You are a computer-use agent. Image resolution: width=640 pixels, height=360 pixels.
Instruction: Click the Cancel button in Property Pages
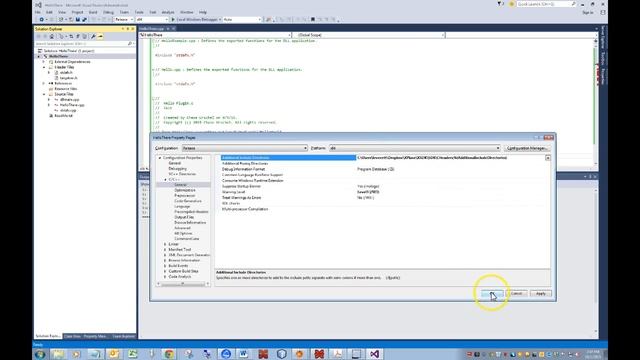(x=516, y=293)
